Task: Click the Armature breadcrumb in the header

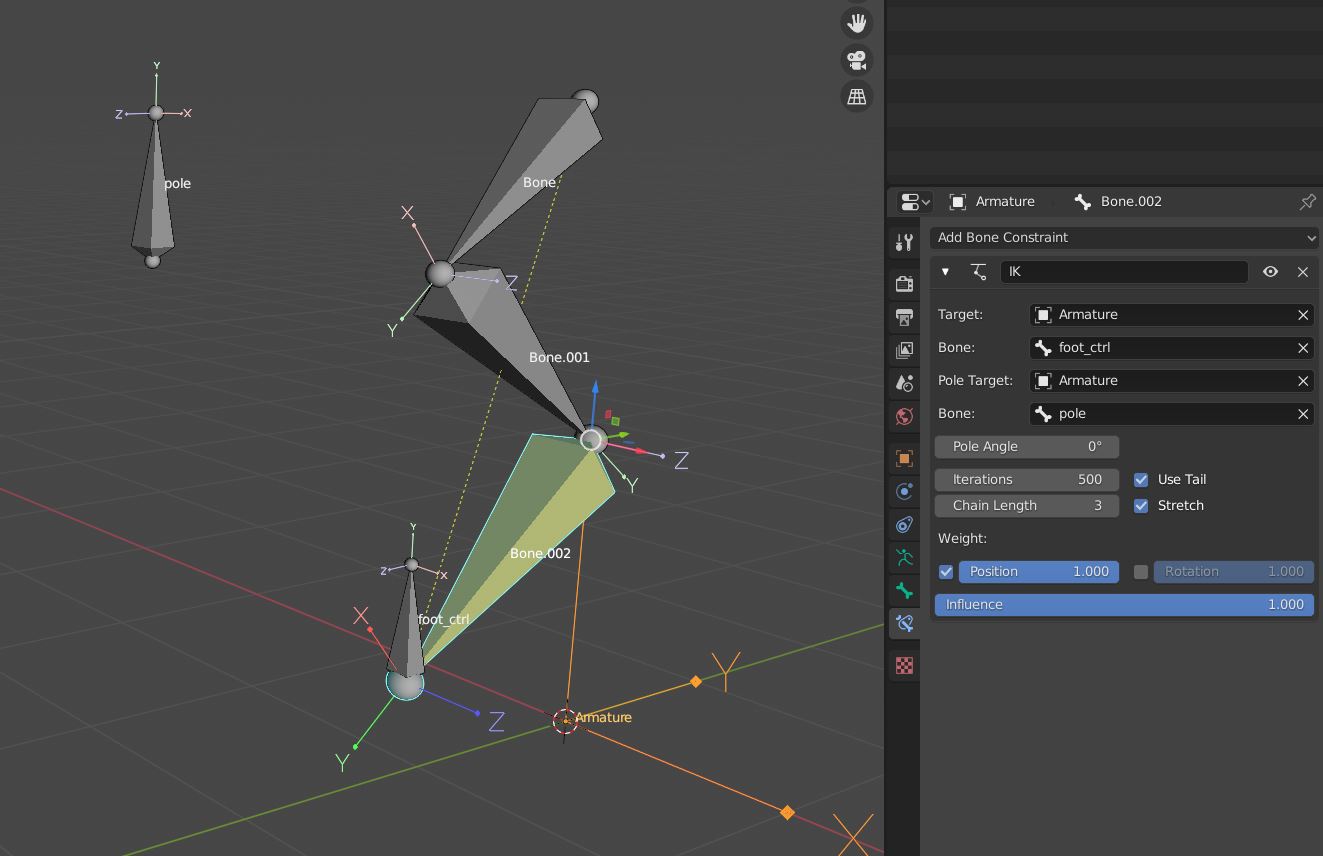Action: pos(1004,201)
